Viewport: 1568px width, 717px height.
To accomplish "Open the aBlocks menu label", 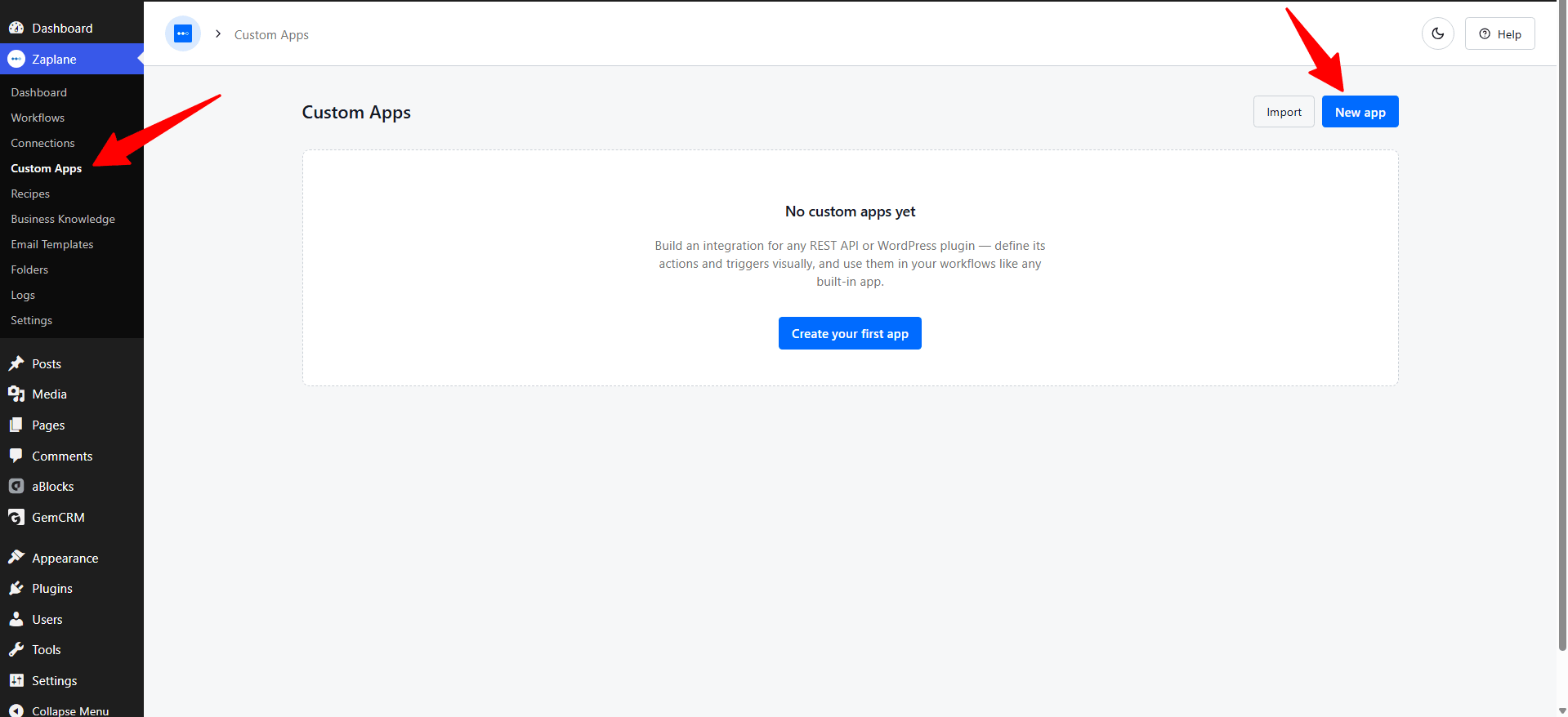I will point(53,486).
